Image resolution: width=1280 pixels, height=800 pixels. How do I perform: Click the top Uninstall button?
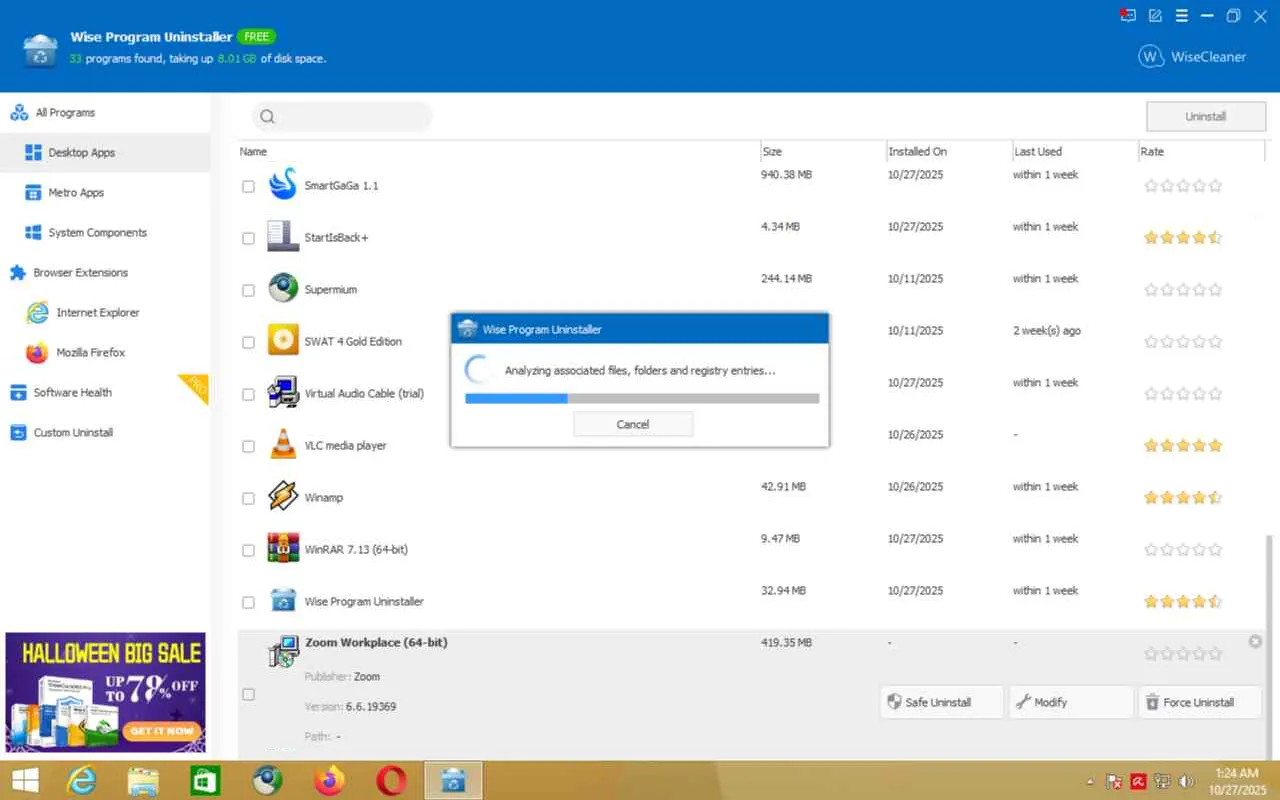pyautogui.click(x=1205, y=117)
